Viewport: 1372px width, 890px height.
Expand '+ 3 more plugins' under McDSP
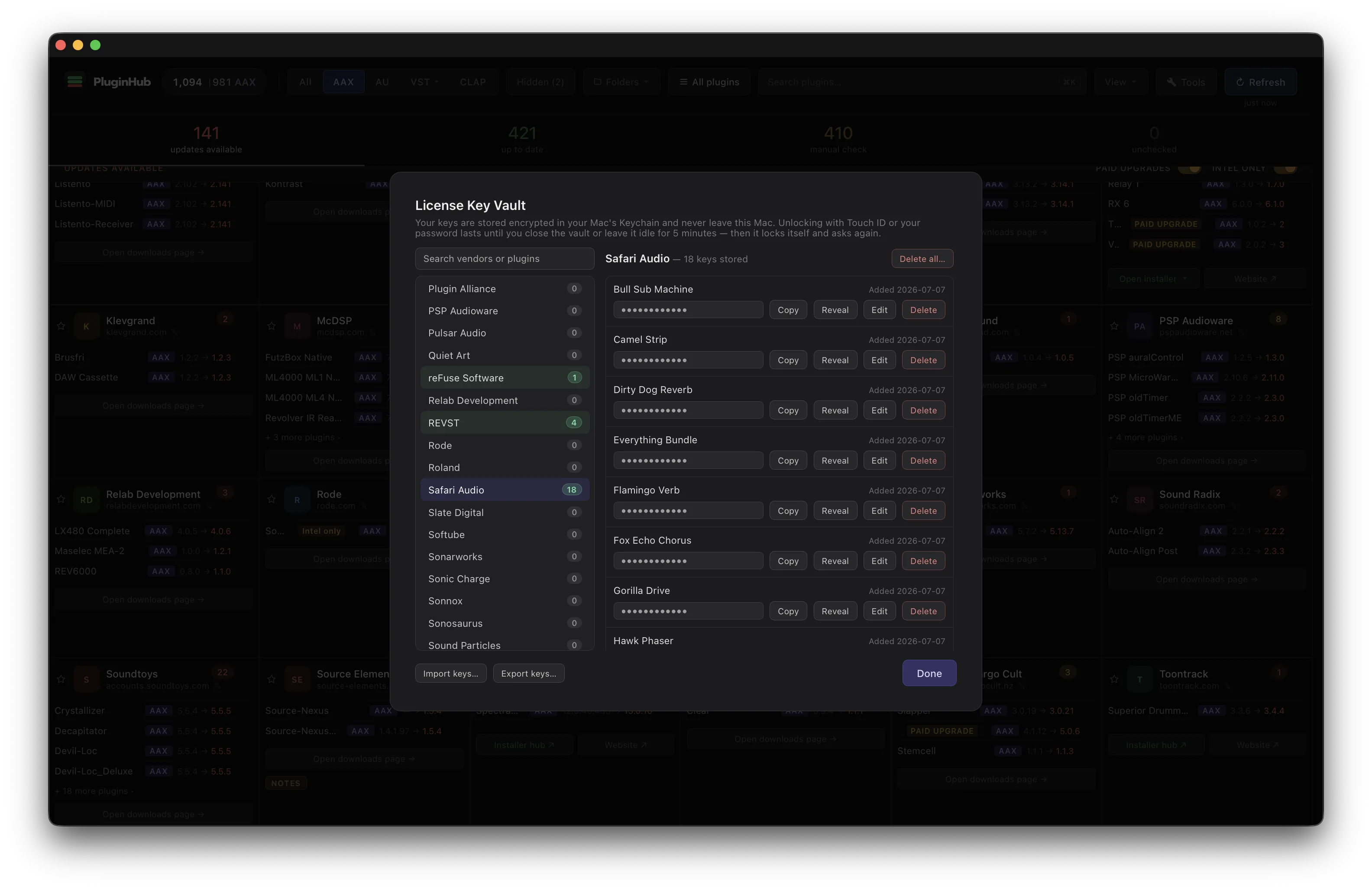pyautogui.click(x=303, y=437)
